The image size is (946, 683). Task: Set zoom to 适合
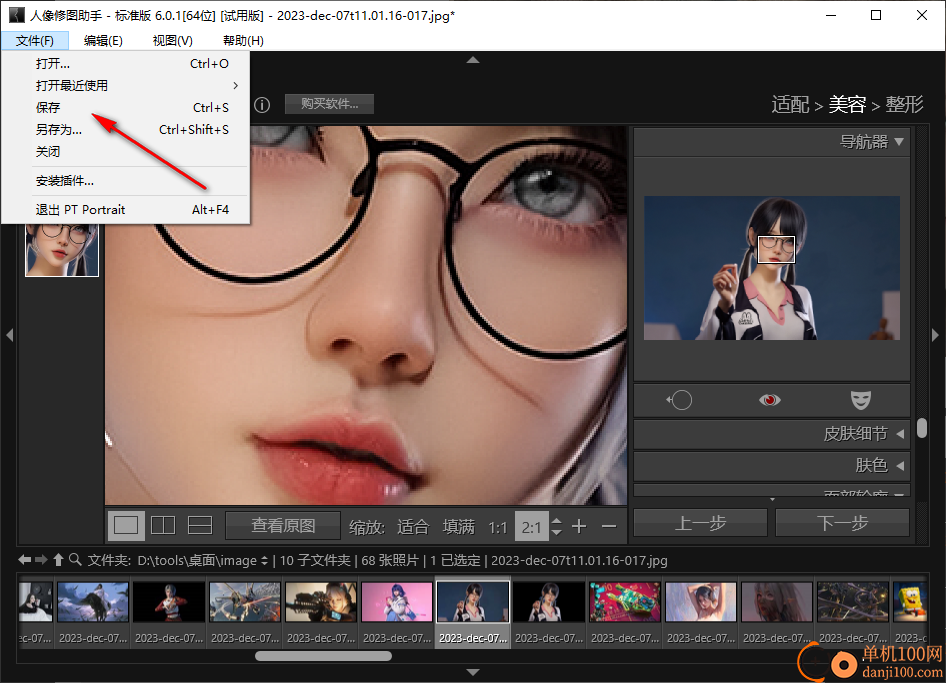point(413,527)
